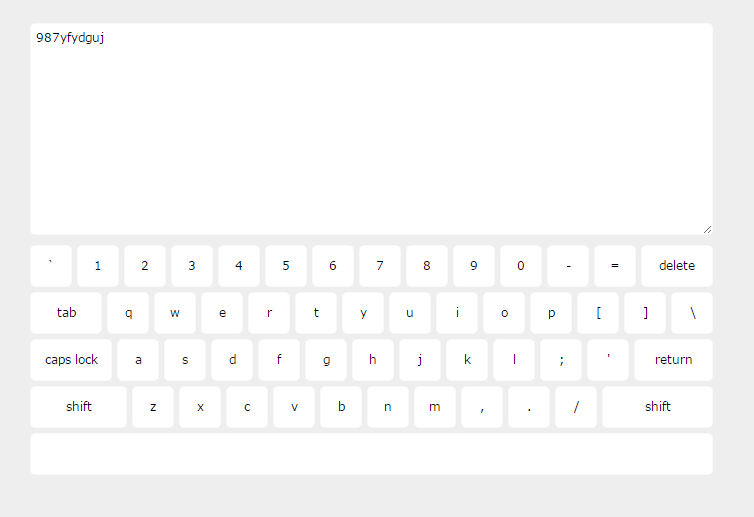This screenshot has width=754, height=517.
Task: Click the semicolon key
Action: 561,360
